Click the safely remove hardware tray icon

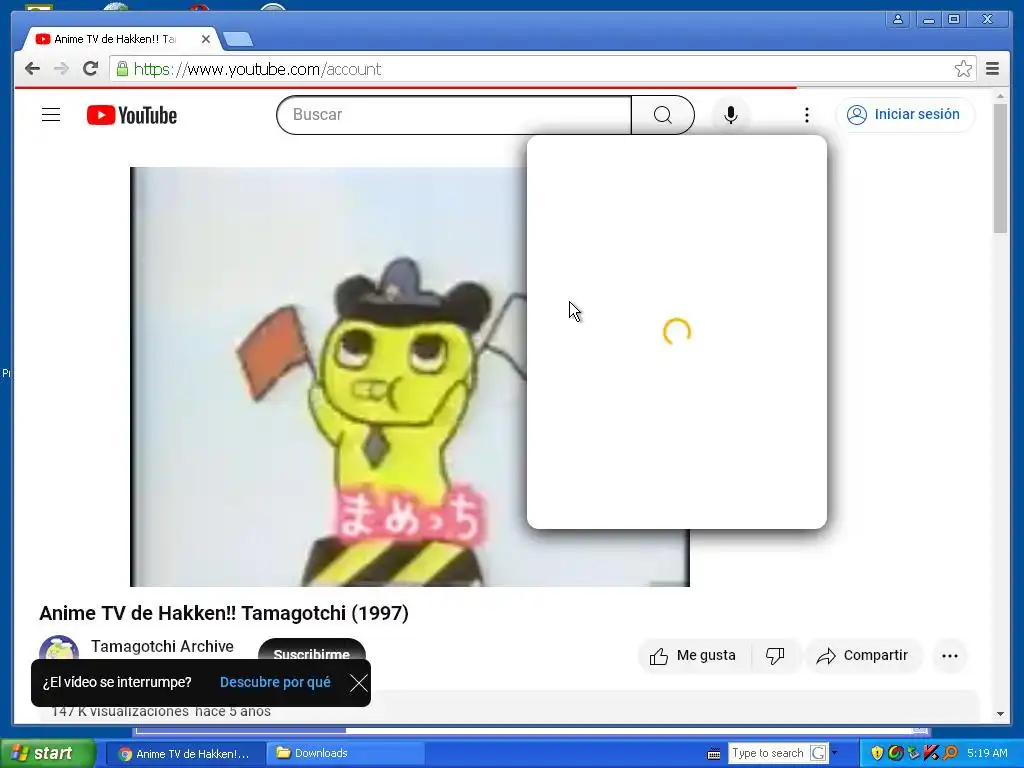coord(914,754)
